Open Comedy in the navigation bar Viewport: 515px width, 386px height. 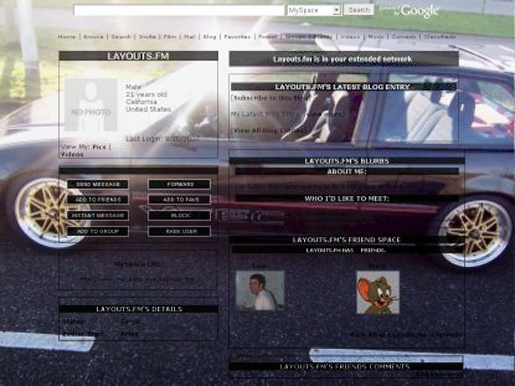404,37
